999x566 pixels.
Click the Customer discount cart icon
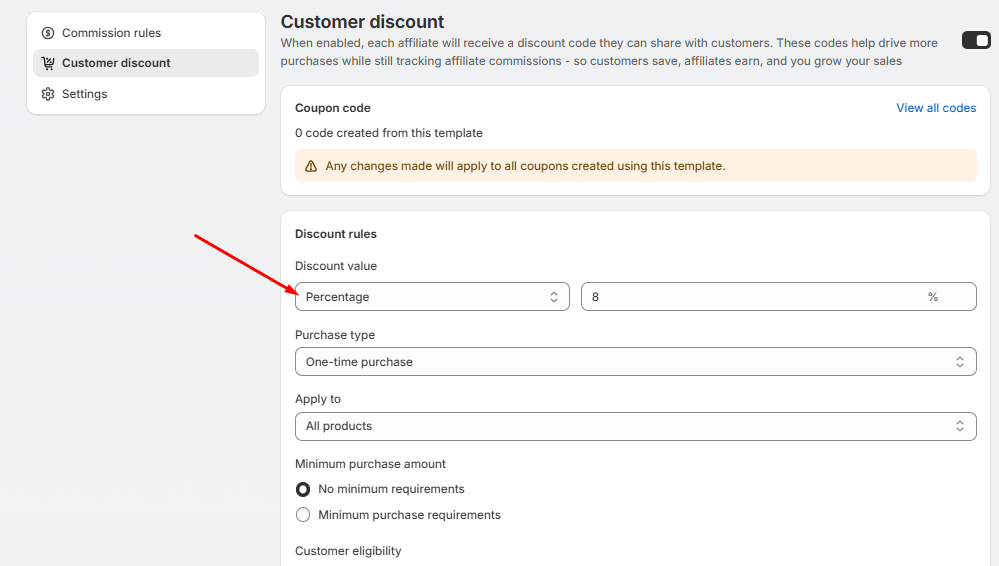(x=48, y=63)
